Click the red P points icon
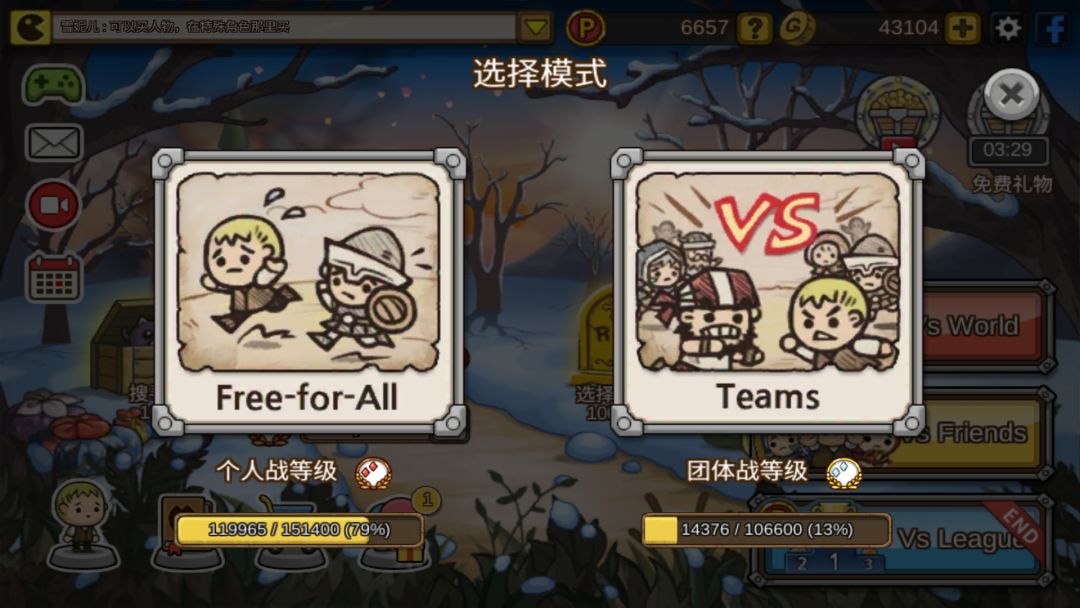Viewport: 1080px width, 608px height. (585, 28)
